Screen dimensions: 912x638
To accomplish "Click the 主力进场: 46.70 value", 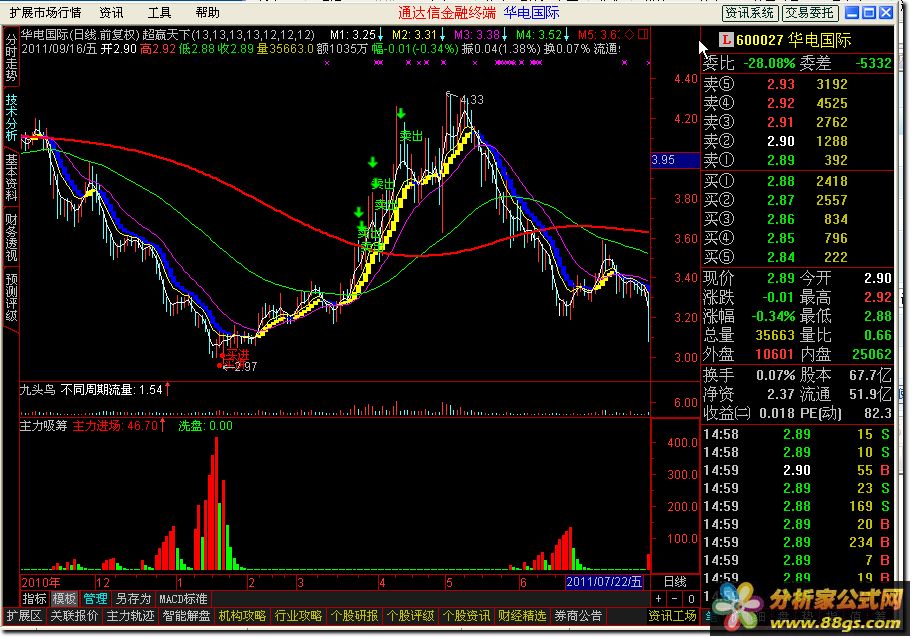I will point(116,426).
